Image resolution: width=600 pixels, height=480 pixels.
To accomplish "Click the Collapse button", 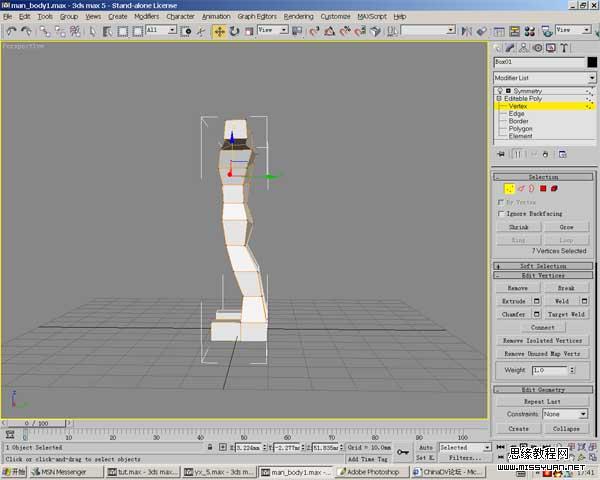I will [x=566, y=429].
